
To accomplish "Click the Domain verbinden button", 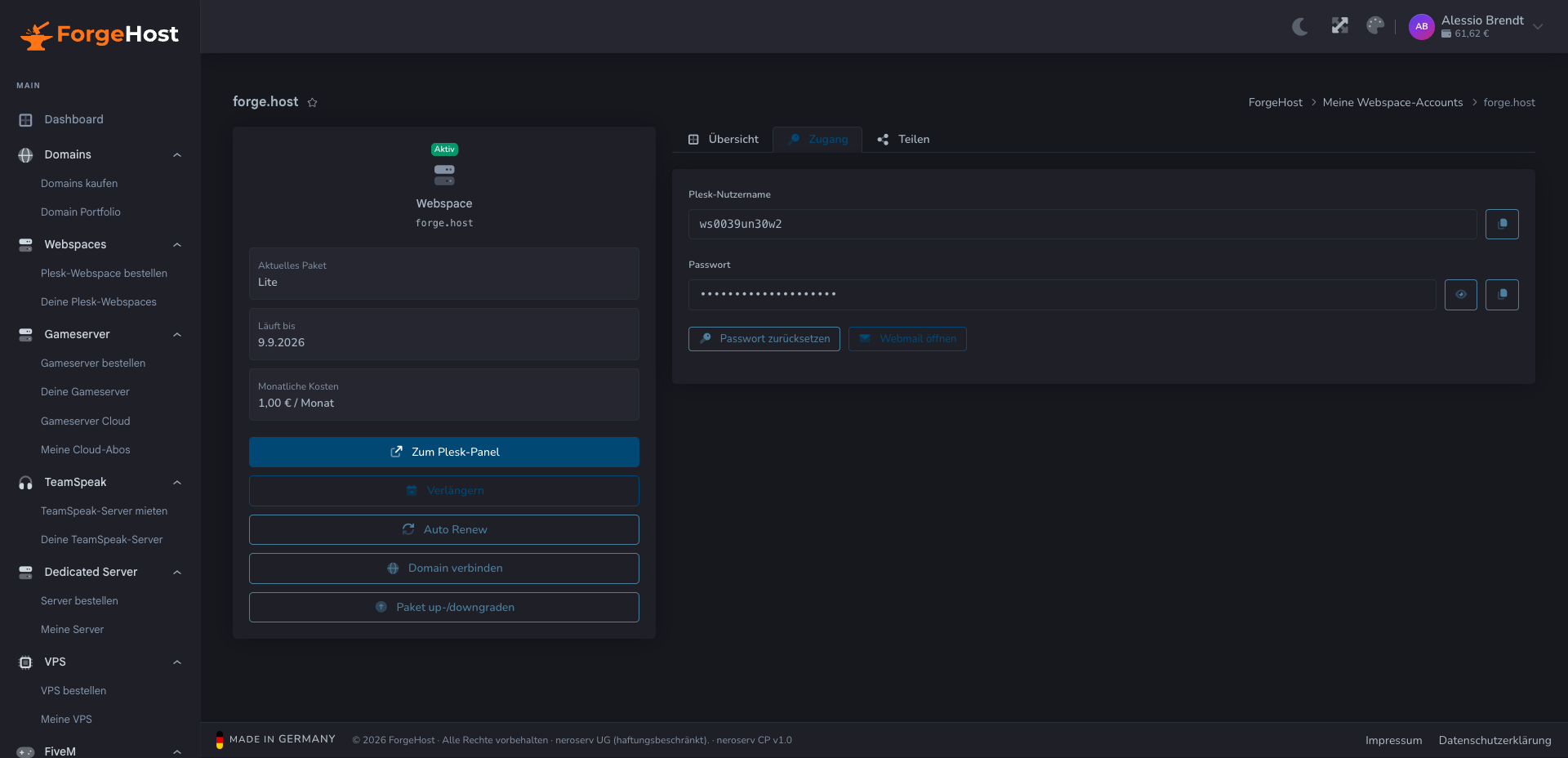I will (x=444, y=568).
